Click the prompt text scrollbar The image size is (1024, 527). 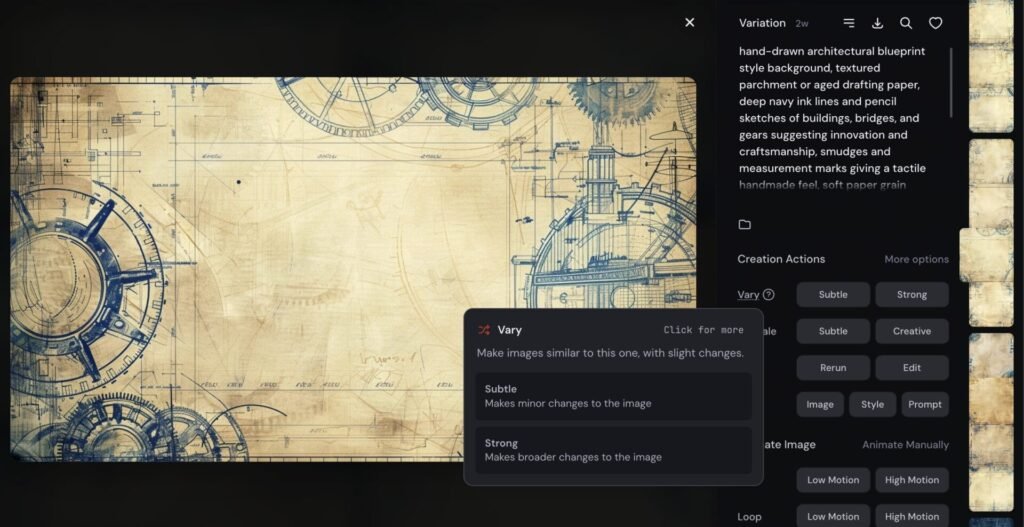point(950,82)
